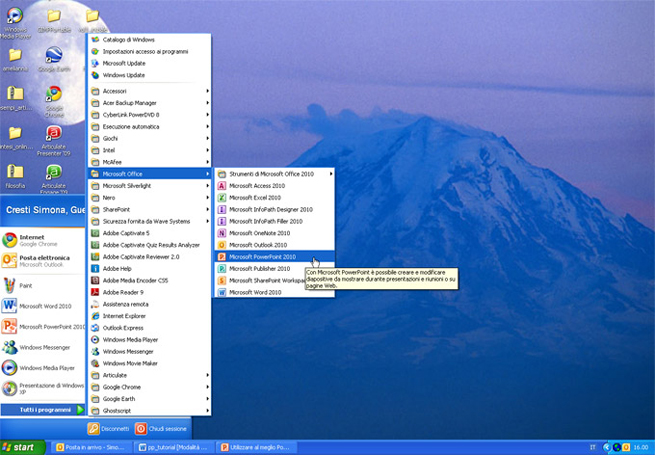Expand Strumenti di Microsoft Office 2010 submenu arrow

(x=331, y=174)
